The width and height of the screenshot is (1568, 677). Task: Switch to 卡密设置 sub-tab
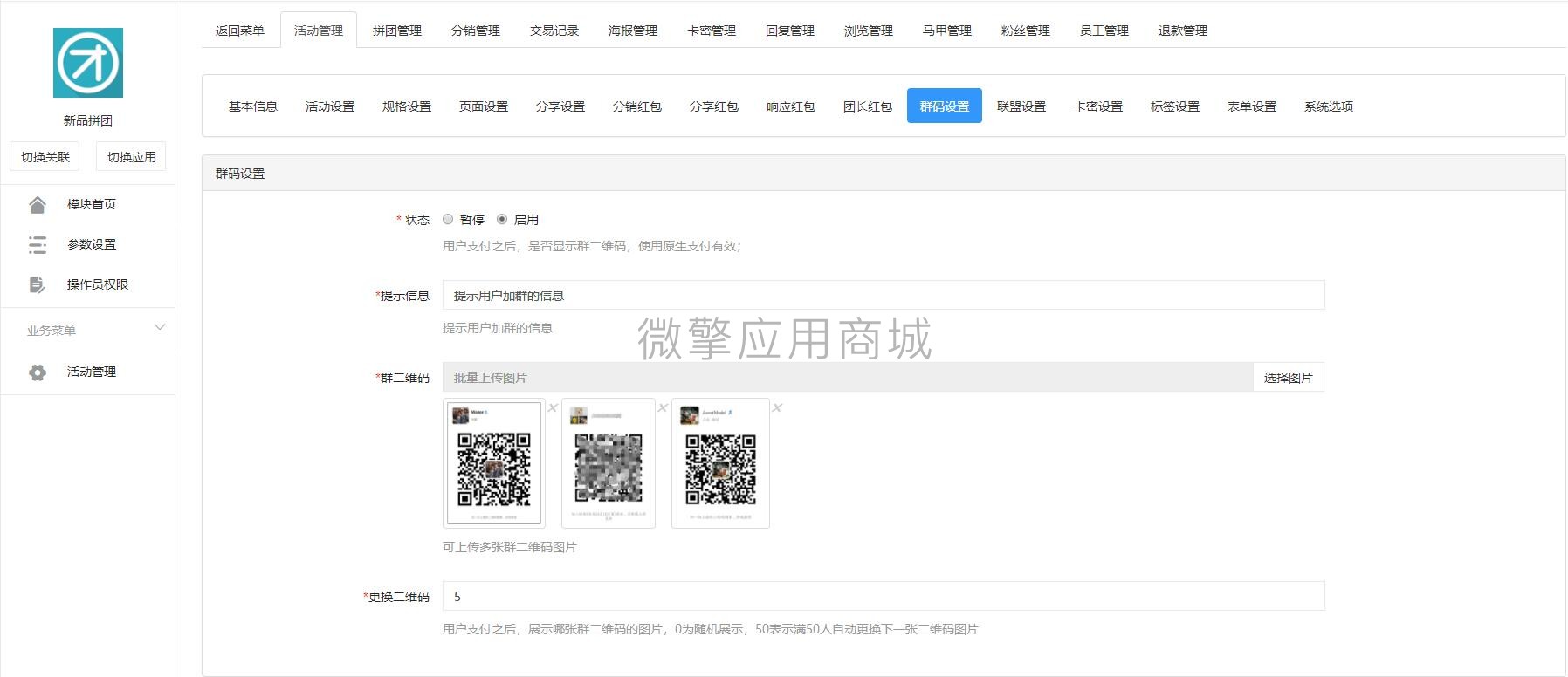click(x=1098, y=106)
